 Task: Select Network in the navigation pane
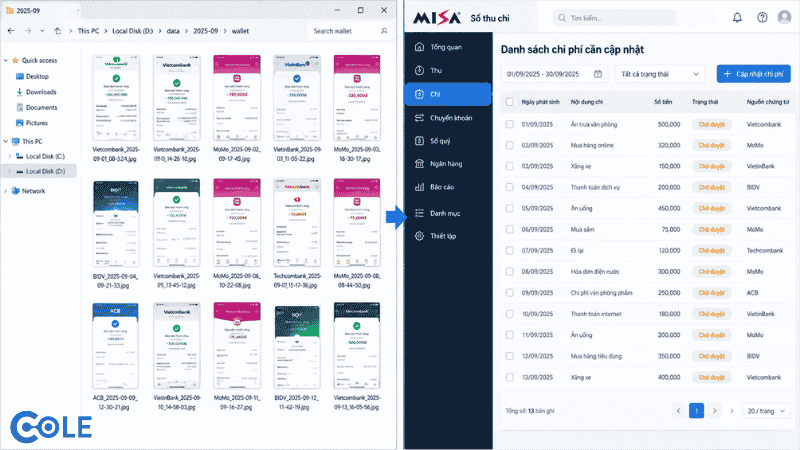click(x=29, y=191)
